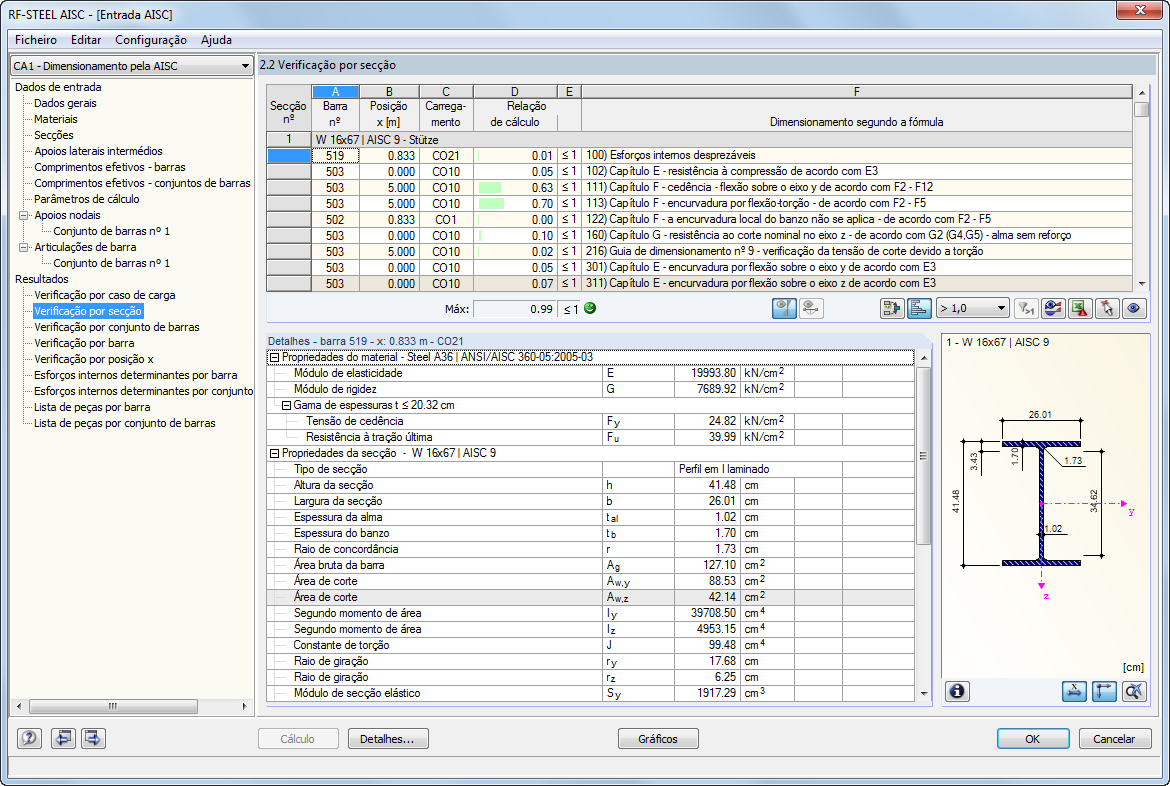Viewport: 1170px width, 786px height.
Task: Click results table scroll-up arrow
Action: tap(1142, 93)
